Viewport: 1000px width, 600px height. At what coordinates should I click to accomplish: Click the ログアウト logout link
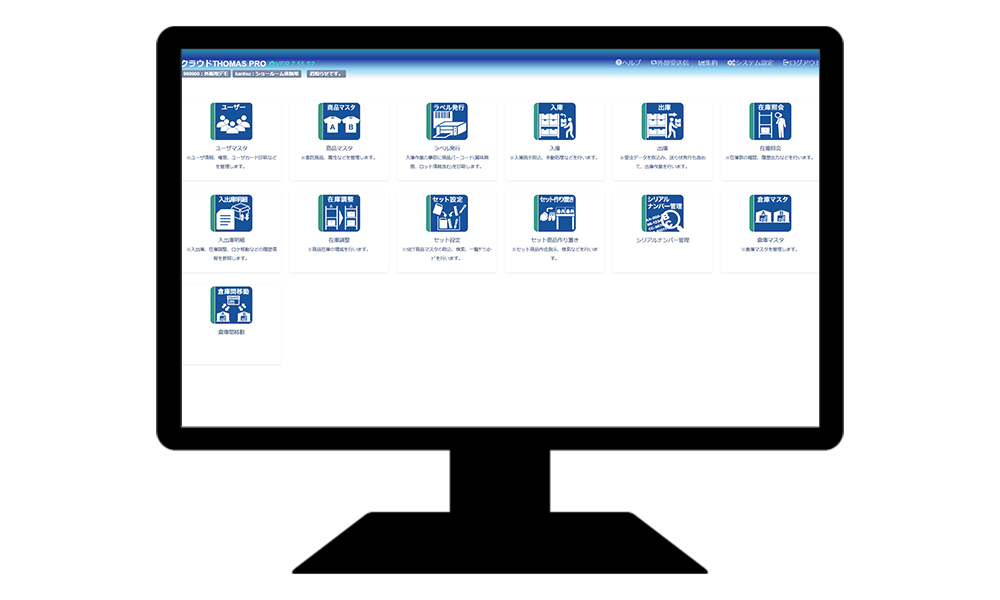[x=801, y=63]
